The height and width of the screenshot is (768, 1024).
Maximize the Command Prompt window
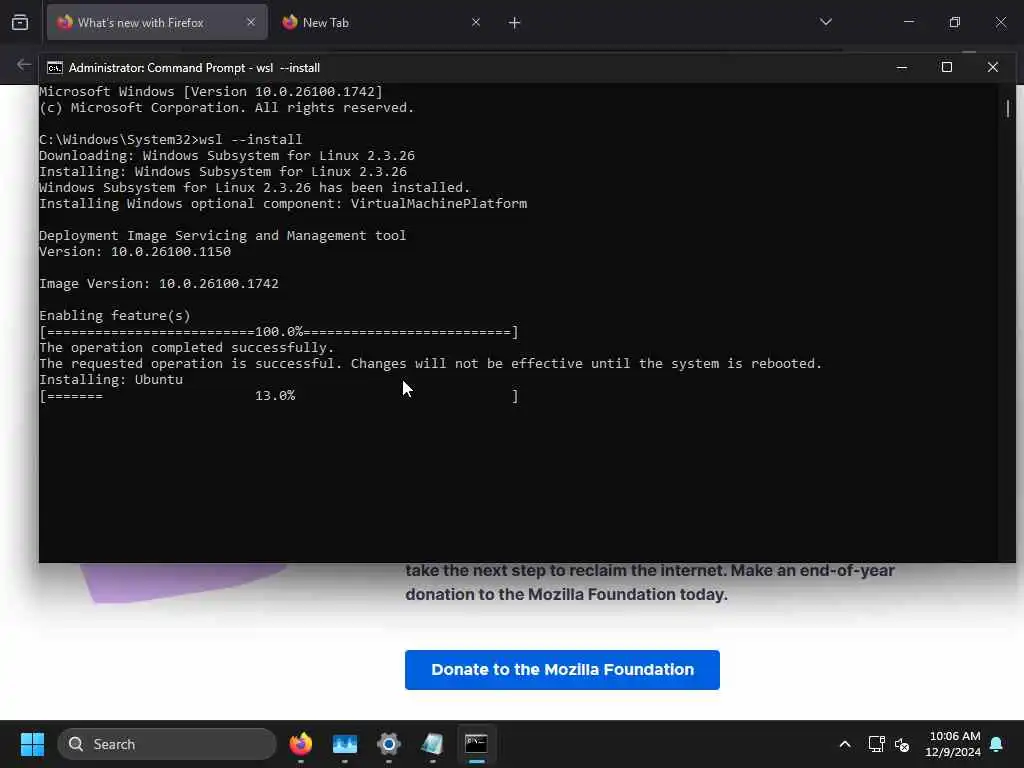tap(946, 67)
